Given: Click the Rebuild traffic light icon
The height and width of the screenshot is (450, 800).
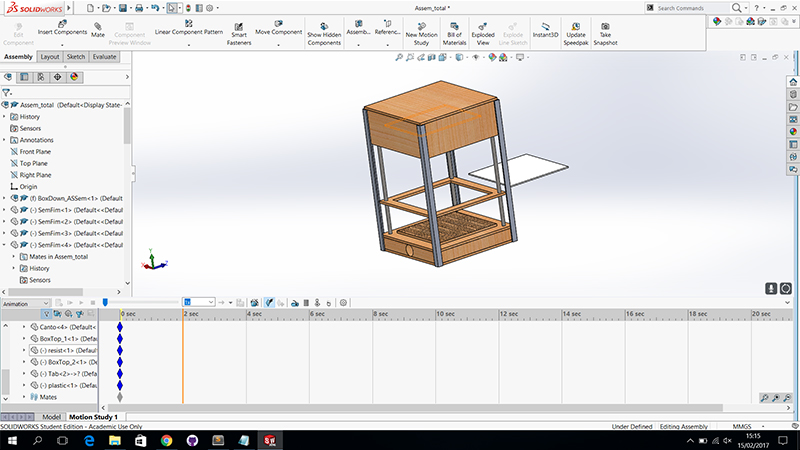Looking at the screenshot, I should [188, 8].
